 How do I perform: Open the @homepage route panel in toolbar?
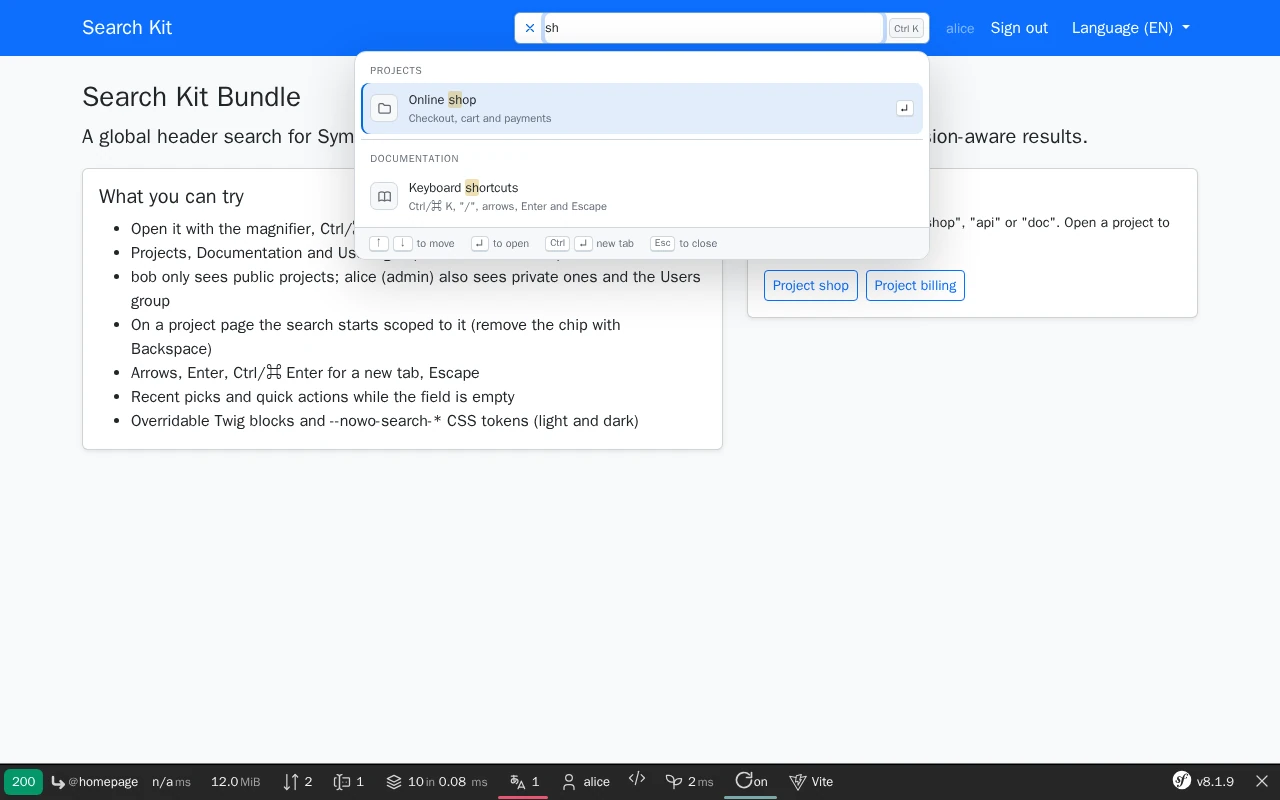tap(95, 782)
